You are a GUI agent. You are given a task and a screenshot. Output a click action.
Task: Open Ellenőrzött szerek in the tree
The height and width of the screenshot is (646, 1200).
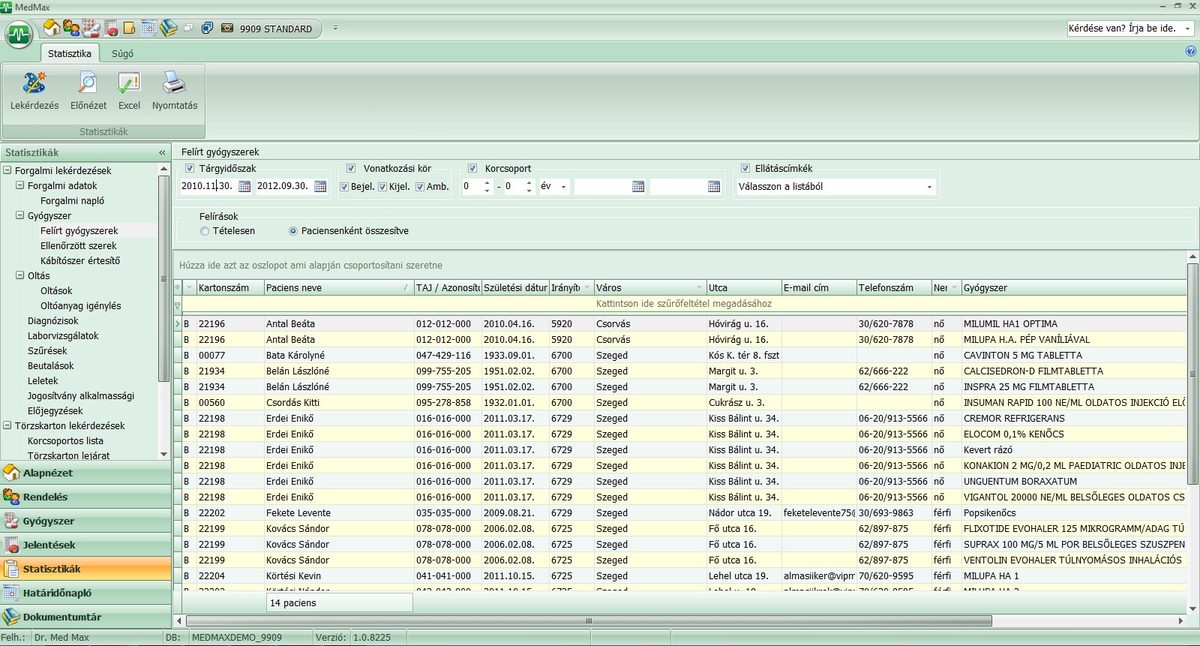(78, 246)
